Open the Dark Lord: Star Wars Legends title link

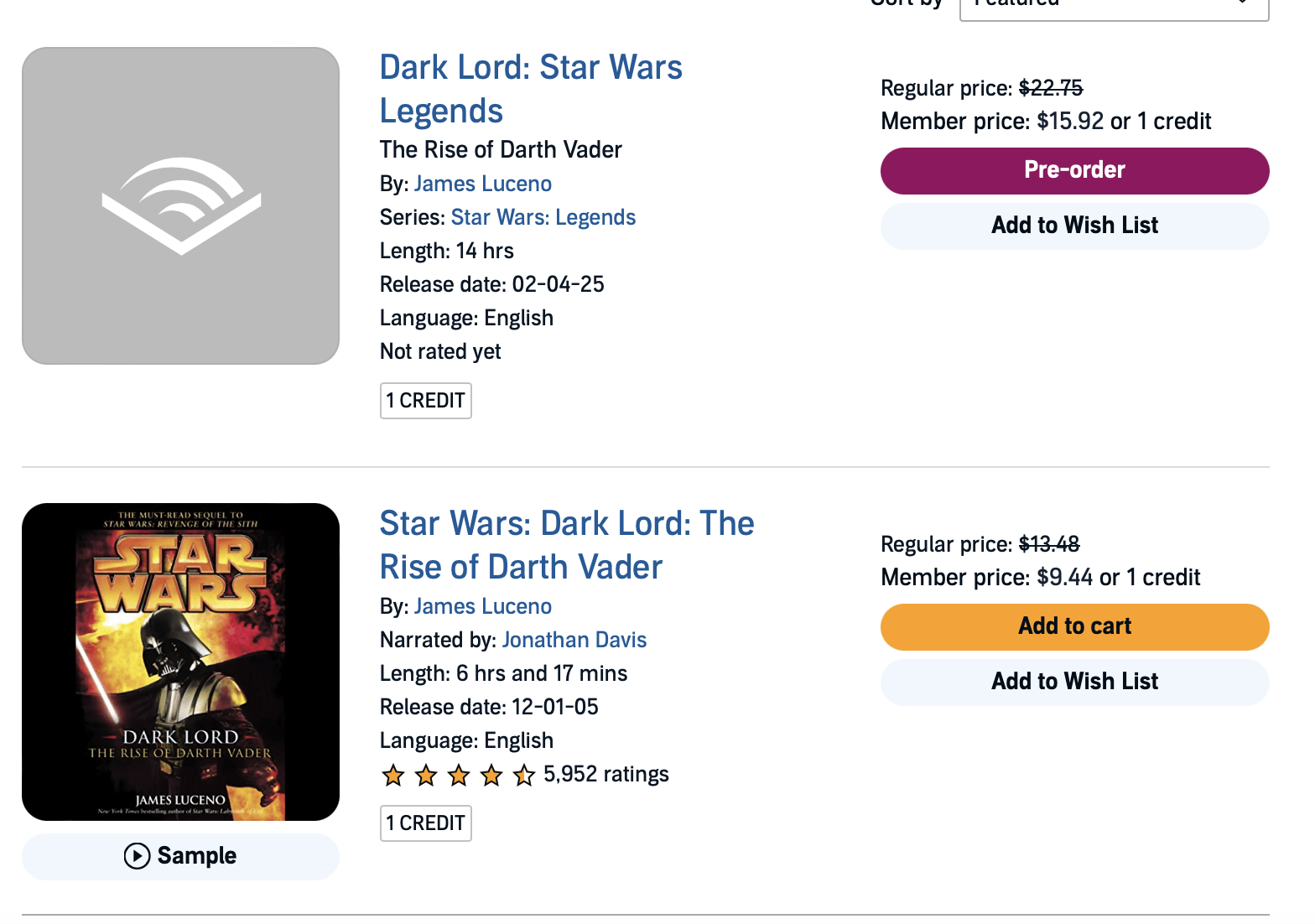click(531, 88)
